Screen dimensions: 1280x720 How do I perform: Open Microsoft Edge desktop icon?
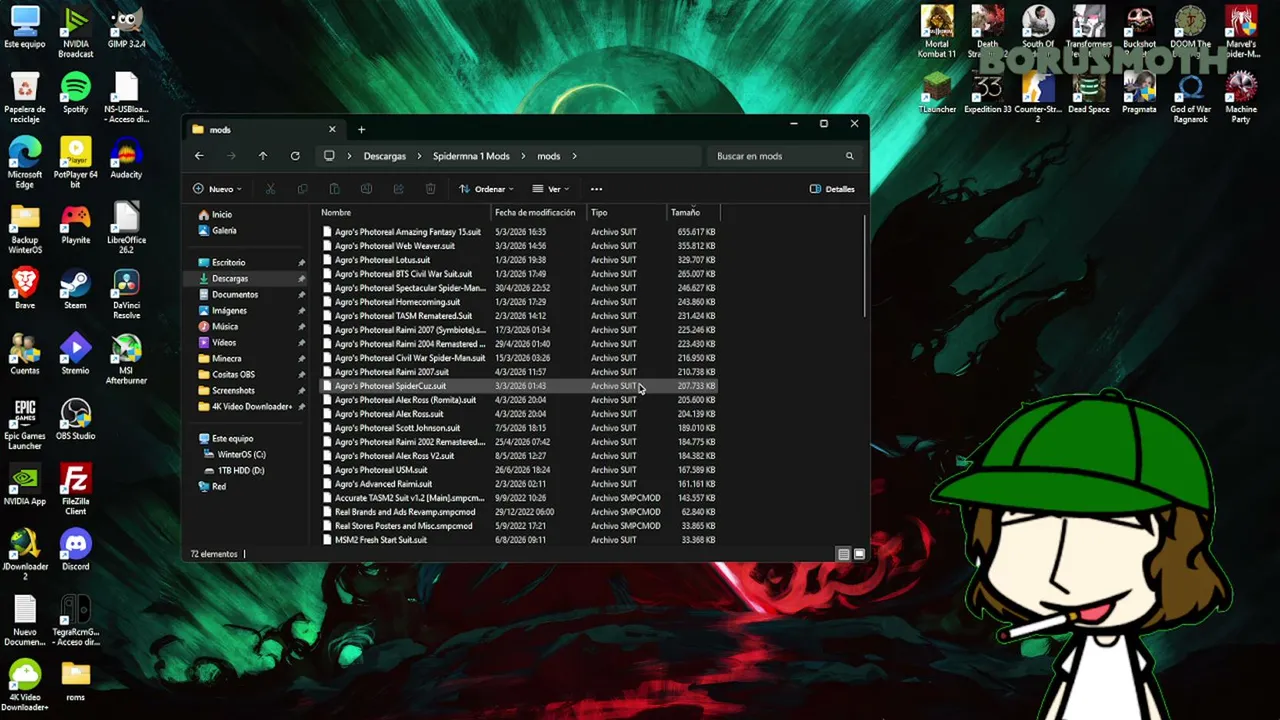[25, 163]
